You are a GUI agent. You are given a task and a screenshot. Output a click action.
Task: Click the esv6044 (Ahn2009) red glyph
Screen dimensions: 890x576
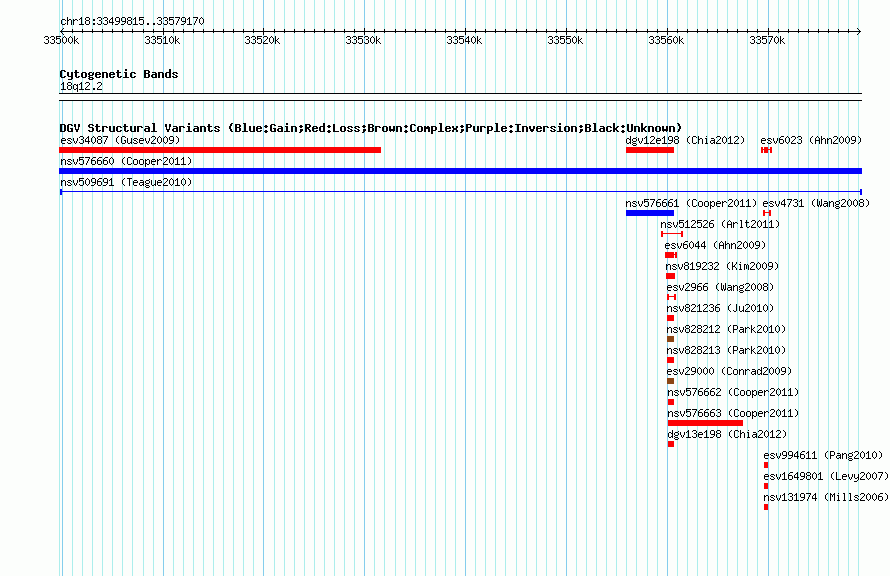click(x=671, y=255)
